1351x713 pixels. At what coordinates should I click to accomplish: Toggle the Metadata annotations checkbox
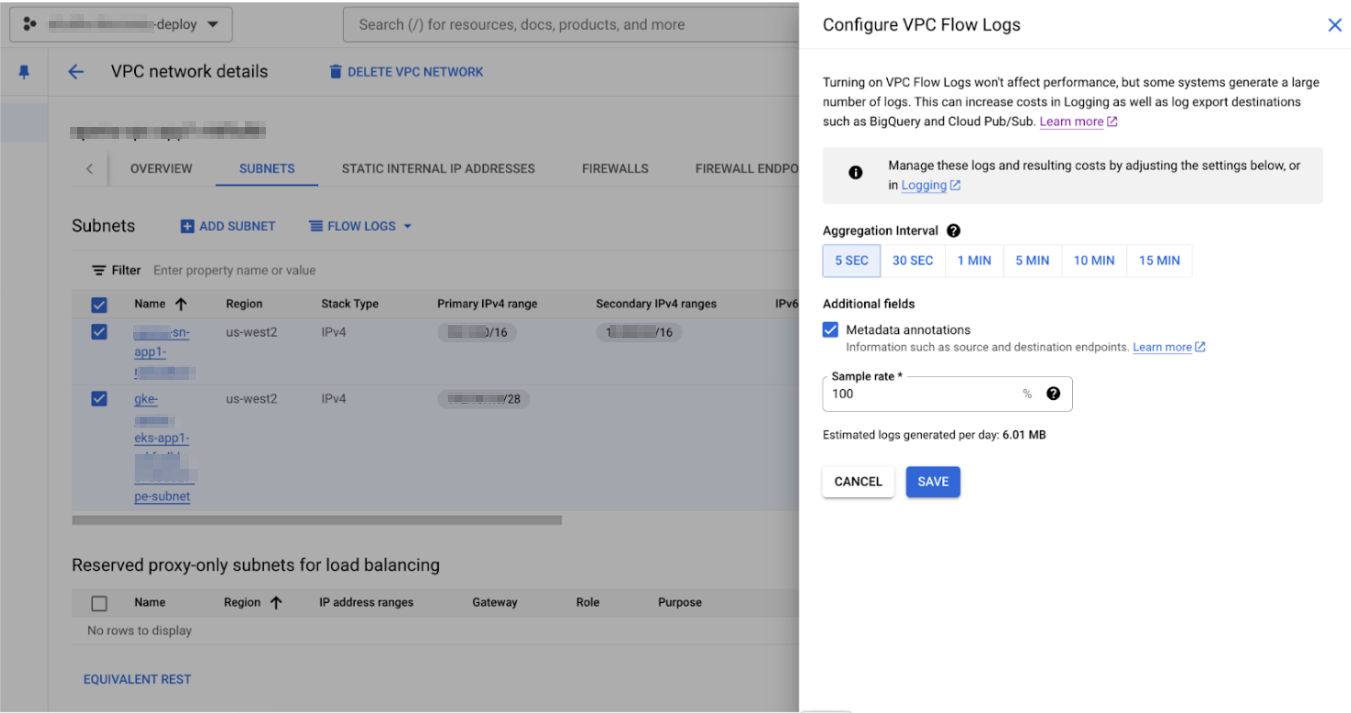click(830, 330)
